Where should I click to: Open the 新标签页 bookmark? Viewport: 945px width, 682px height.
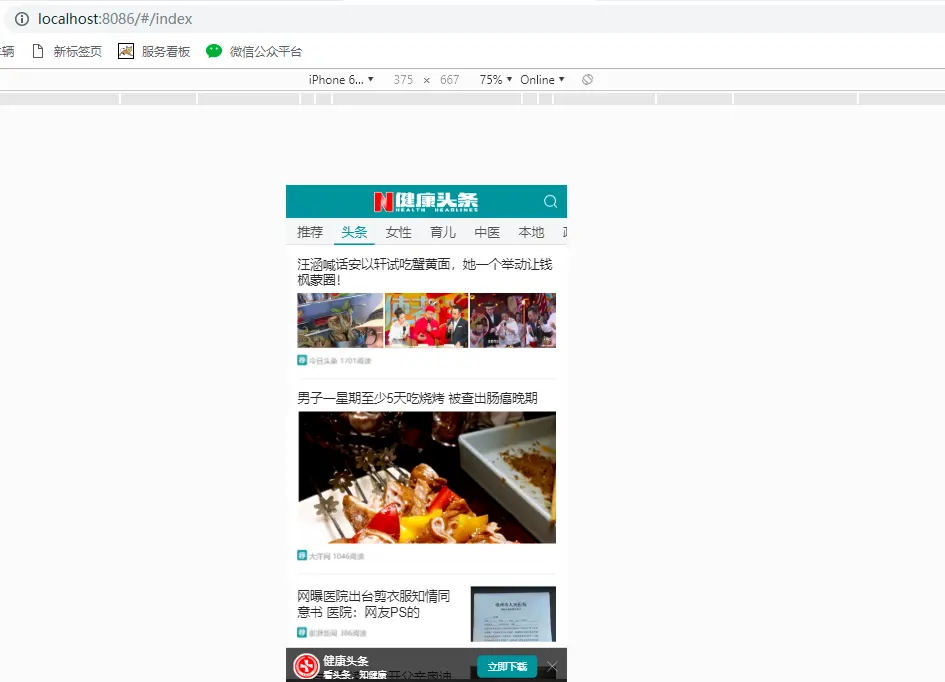67,52
